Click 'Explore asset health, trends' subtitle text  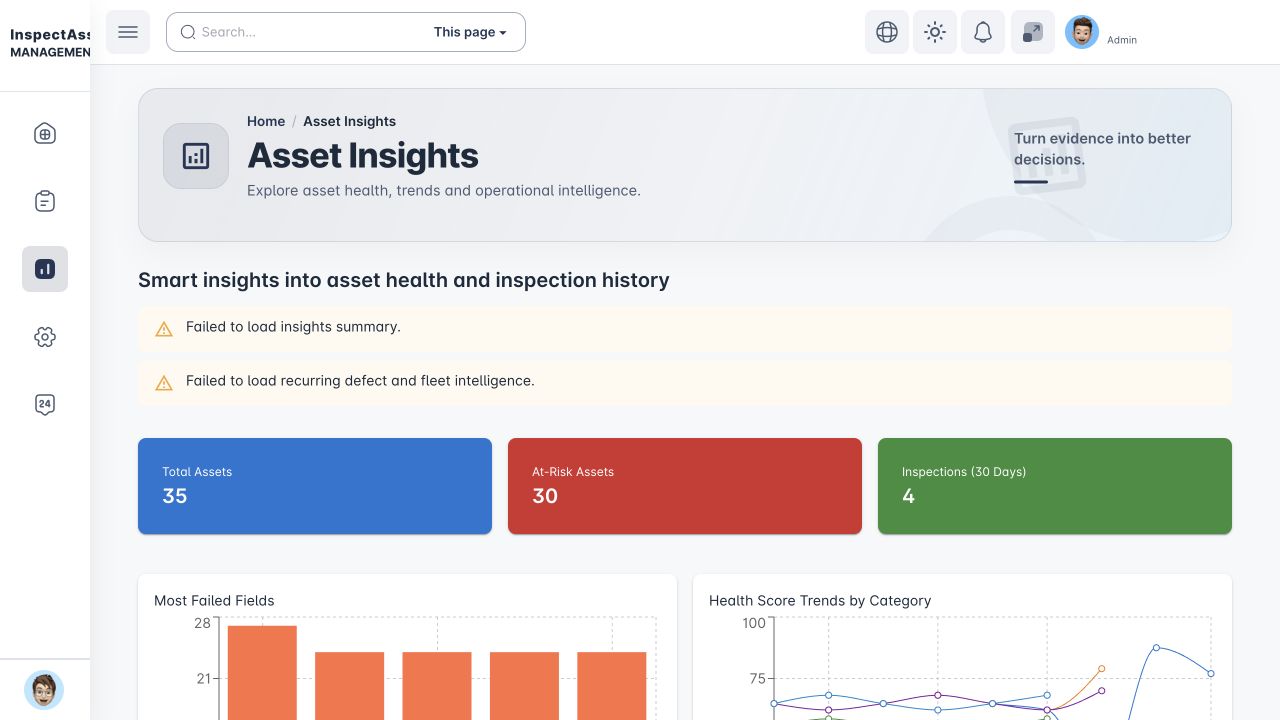(444, 190)
